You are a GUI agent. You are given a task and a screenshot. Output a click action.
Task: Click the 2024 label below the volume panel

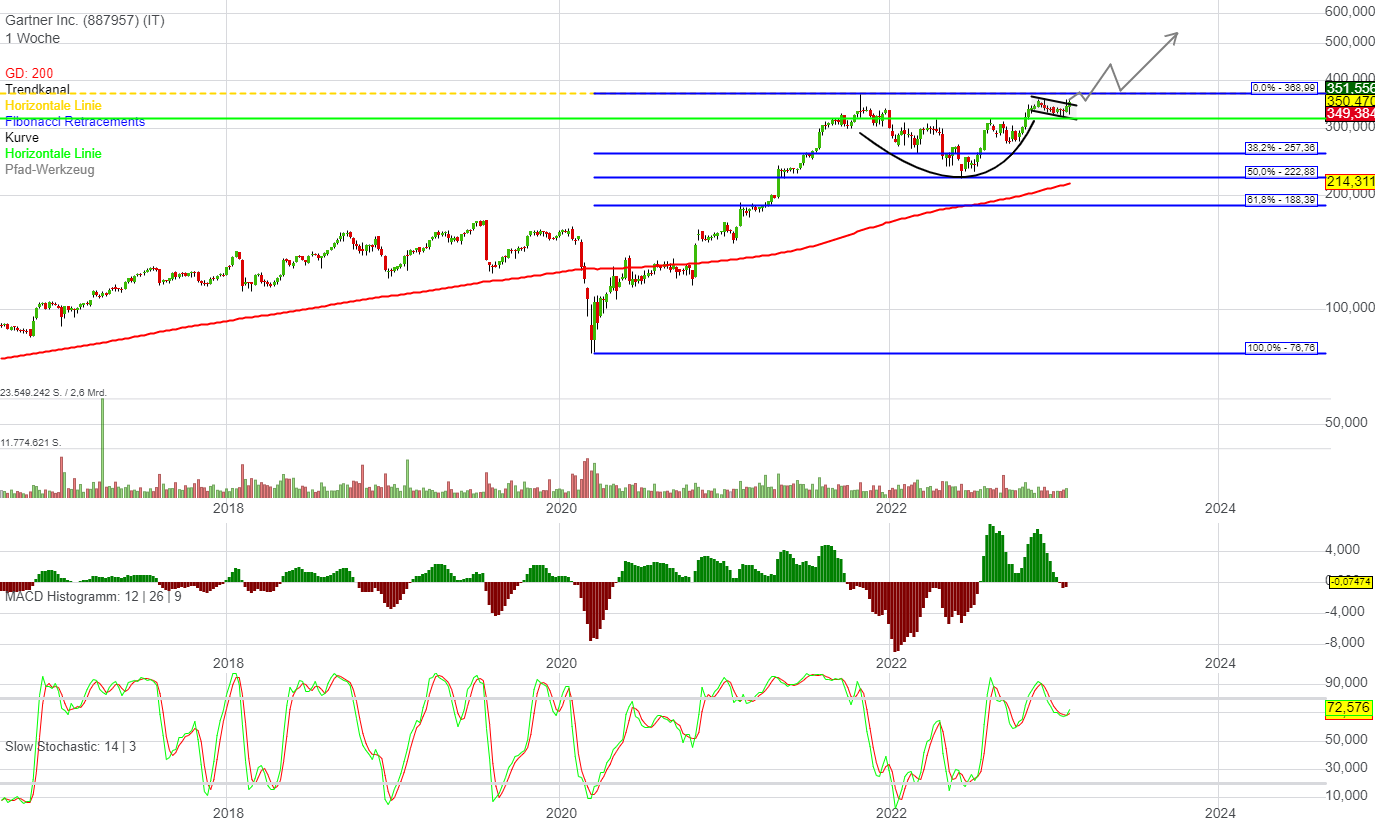click(x=1220, y=508)
